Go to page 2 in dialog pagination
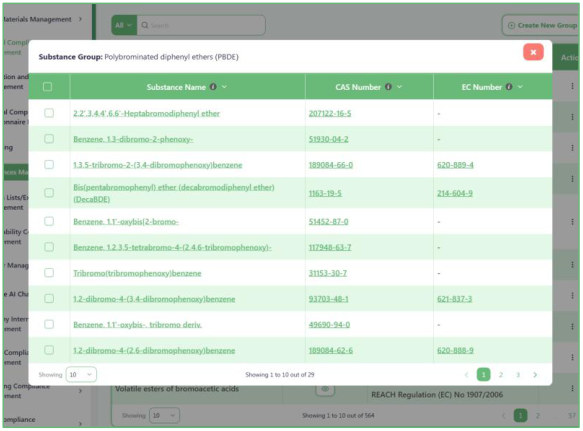Viewport: 583px width, 431px height. coord(500,374)
